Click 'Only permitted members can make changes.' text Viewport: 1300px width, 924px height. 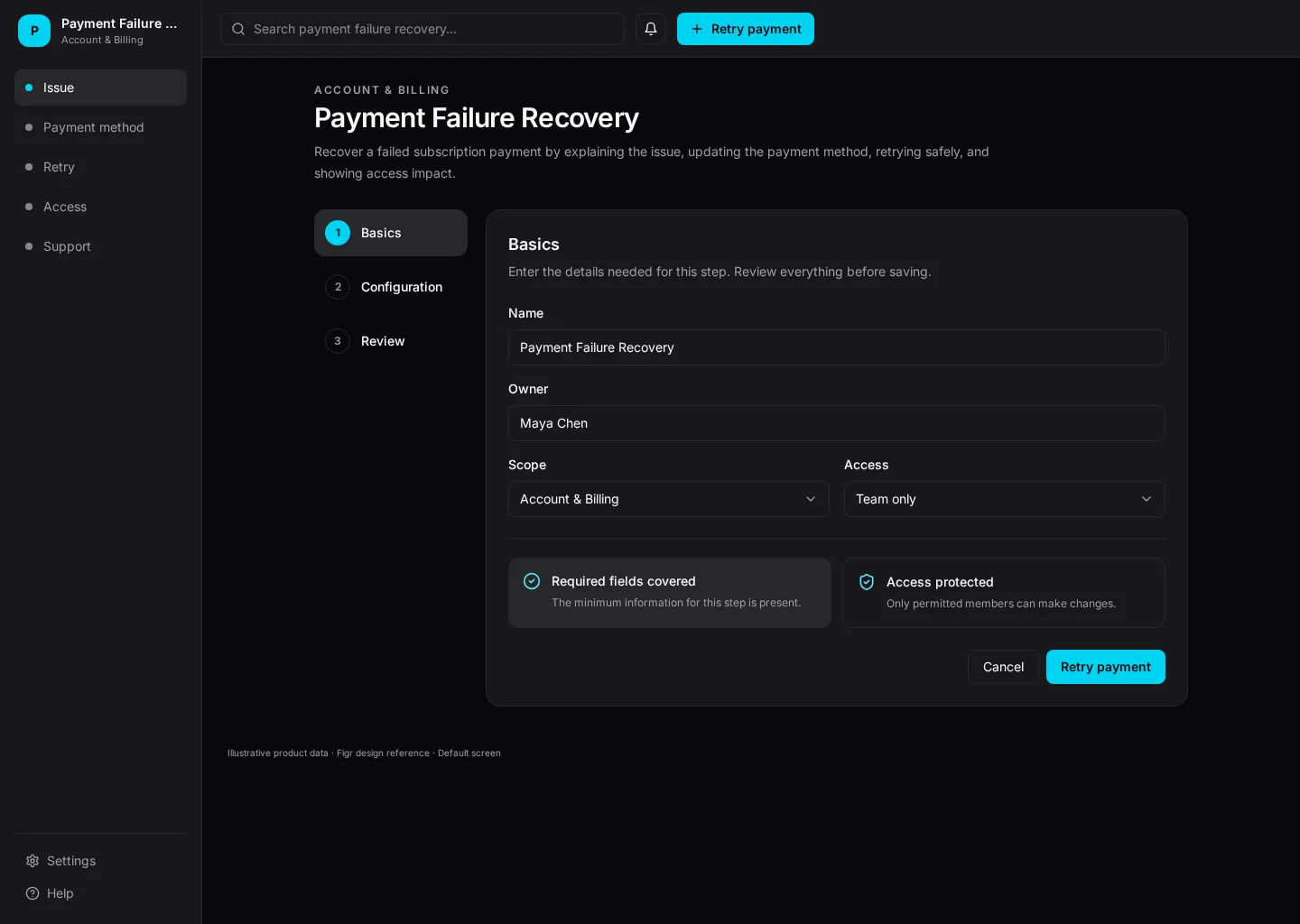tap(1001, 604)
